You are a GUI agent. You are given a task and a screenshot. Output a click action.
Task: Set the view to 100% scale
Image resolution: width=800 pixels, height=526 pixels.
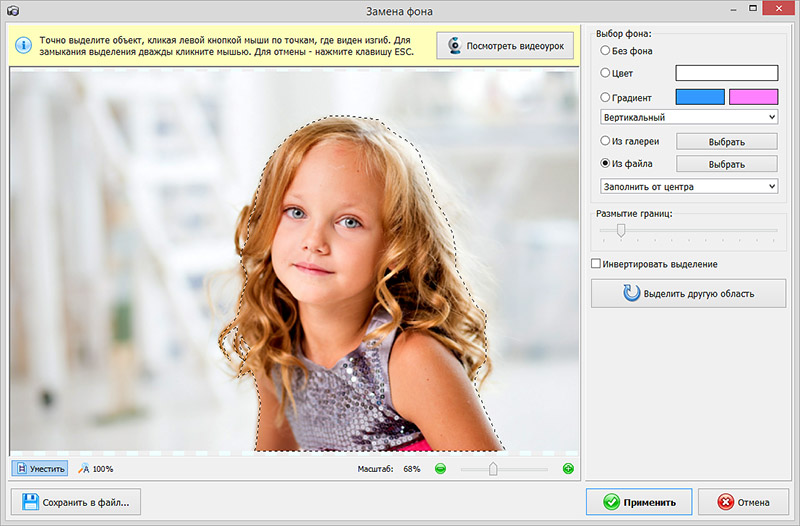pos(96,468)
